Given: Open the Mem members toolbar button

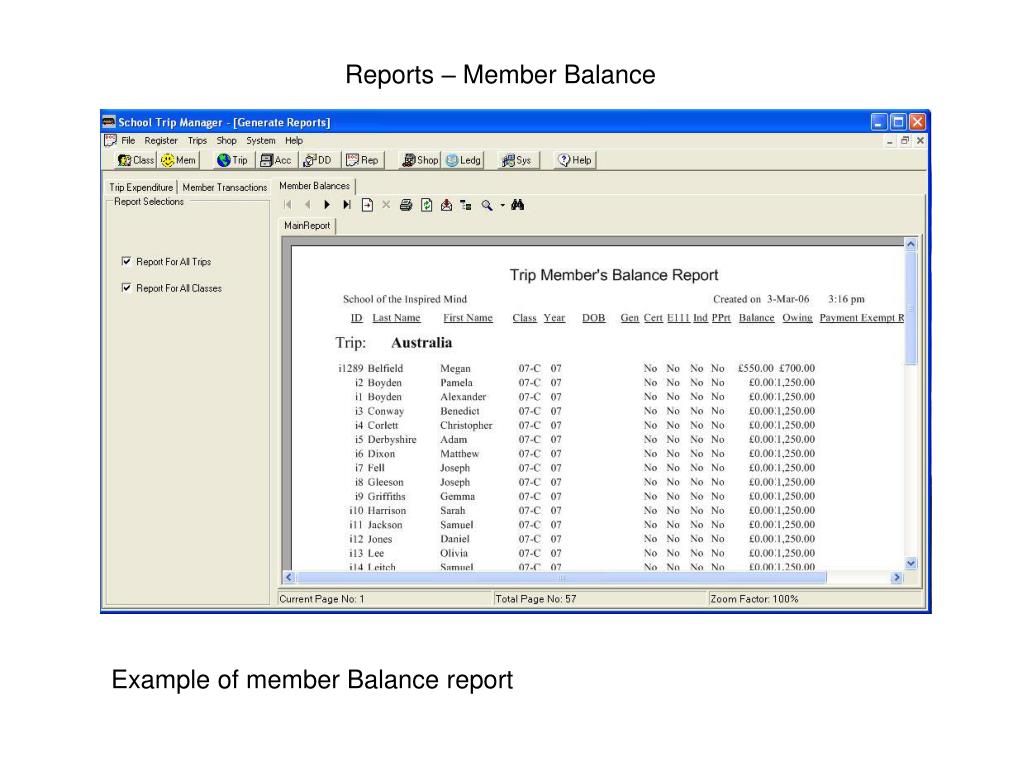Looking at the screenshot, I should point(178,160).
